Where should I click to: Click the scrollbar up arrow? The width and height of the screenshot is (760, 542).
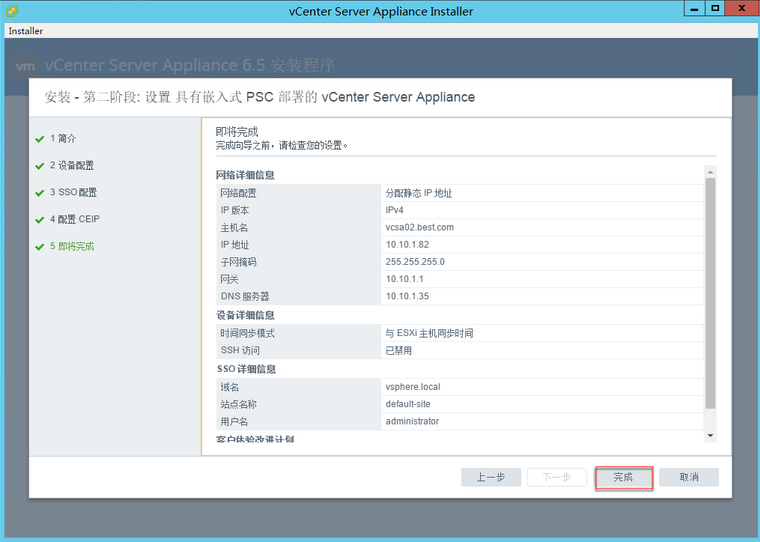(710, 172)
